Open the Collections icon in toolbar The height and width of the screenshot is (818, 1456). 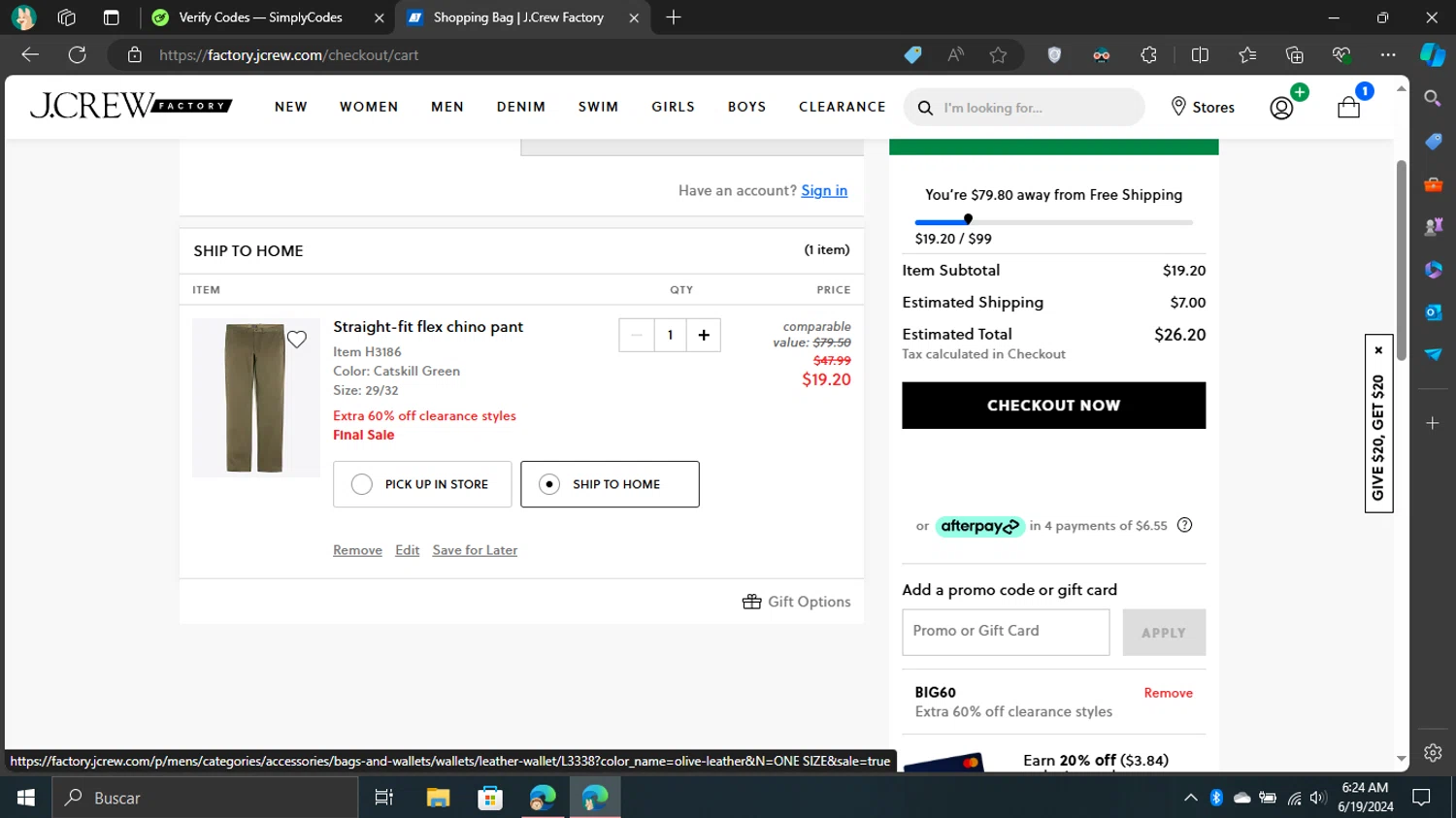click(x=1294, y=55)
